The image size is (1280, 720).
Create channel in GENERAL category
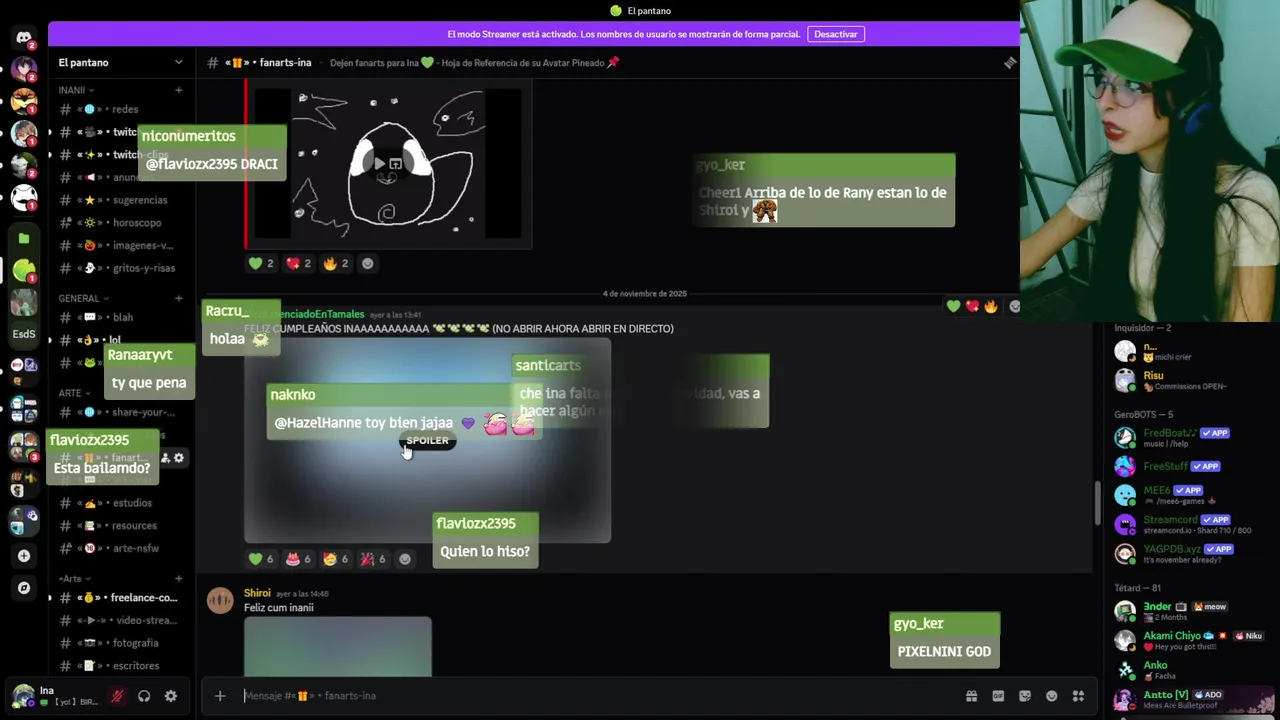(x=179, y=298)
